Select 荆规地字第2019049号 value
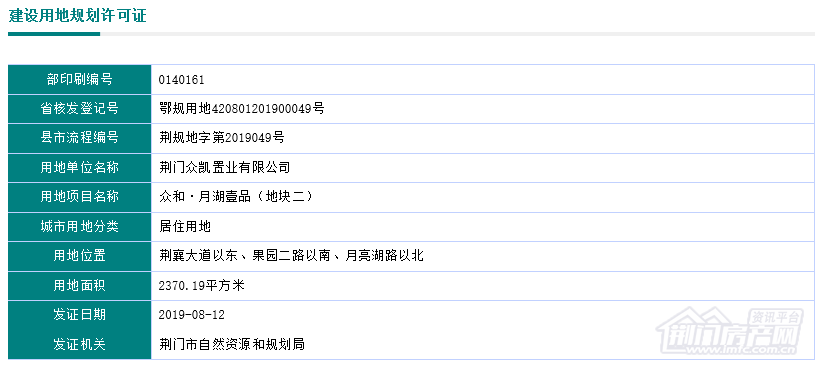The height and width of the screenshot is (365, 821). 222,138
